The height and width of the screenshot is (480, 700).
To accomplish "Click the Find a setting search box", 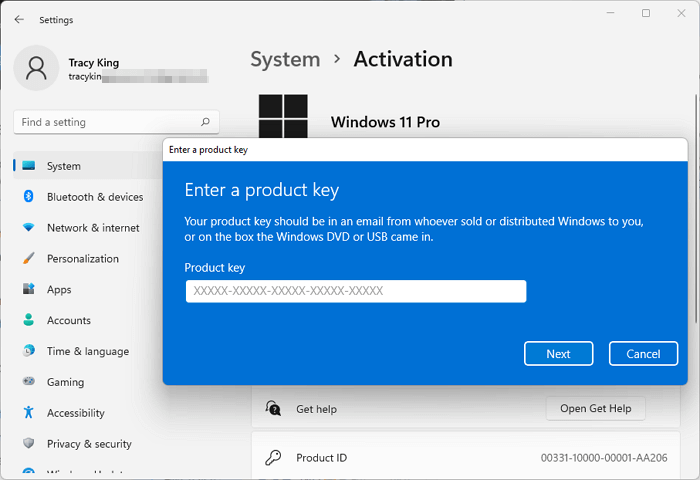I will coord(116,122).
